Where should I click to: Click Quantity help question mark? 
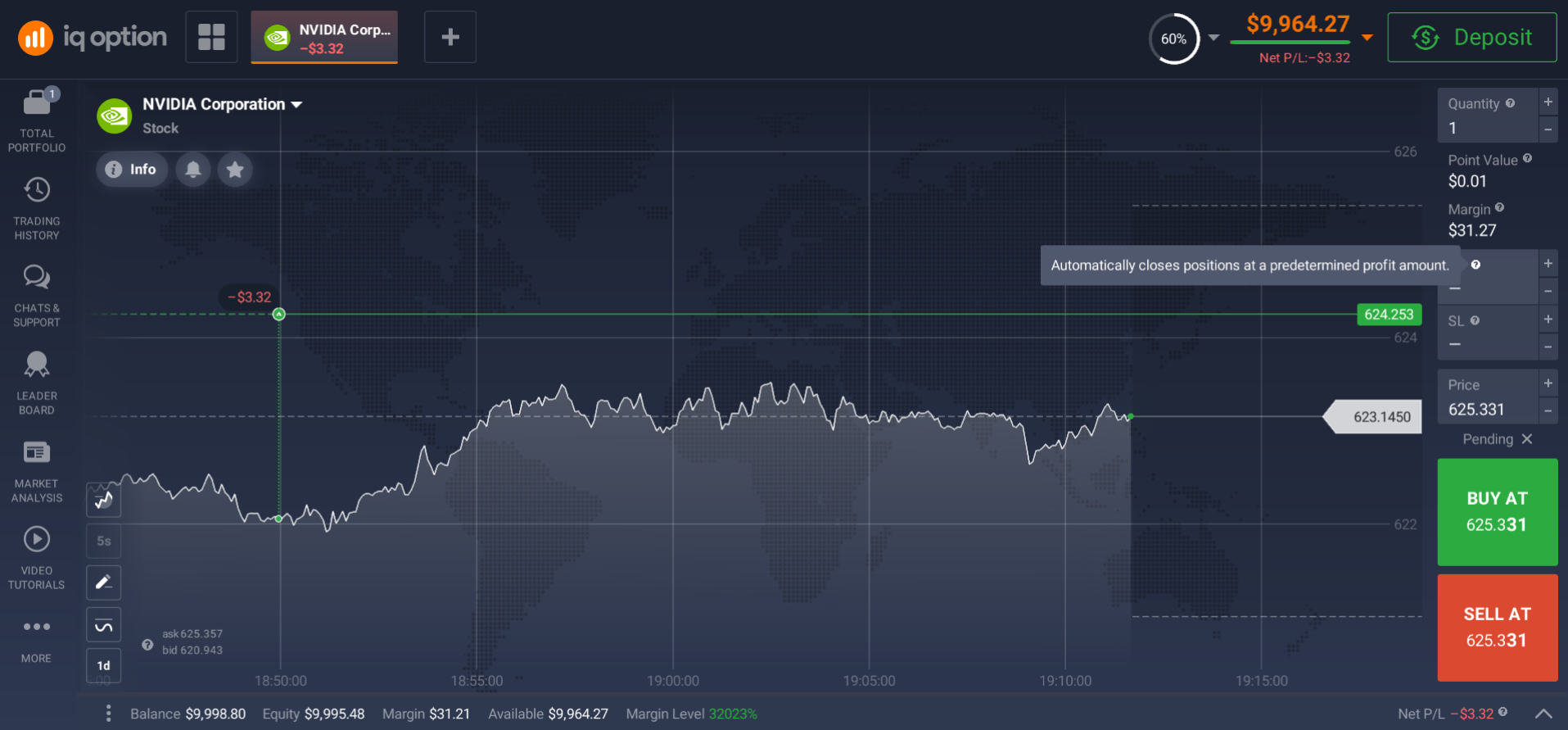point(1510,103)
